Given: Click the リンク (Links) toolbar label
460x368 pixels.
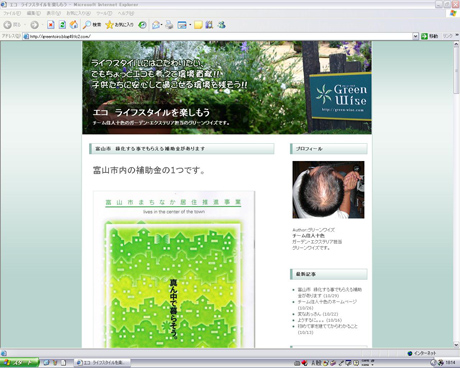Looking at the screenshot, I should pyautogui.click(x=447, y=36).
